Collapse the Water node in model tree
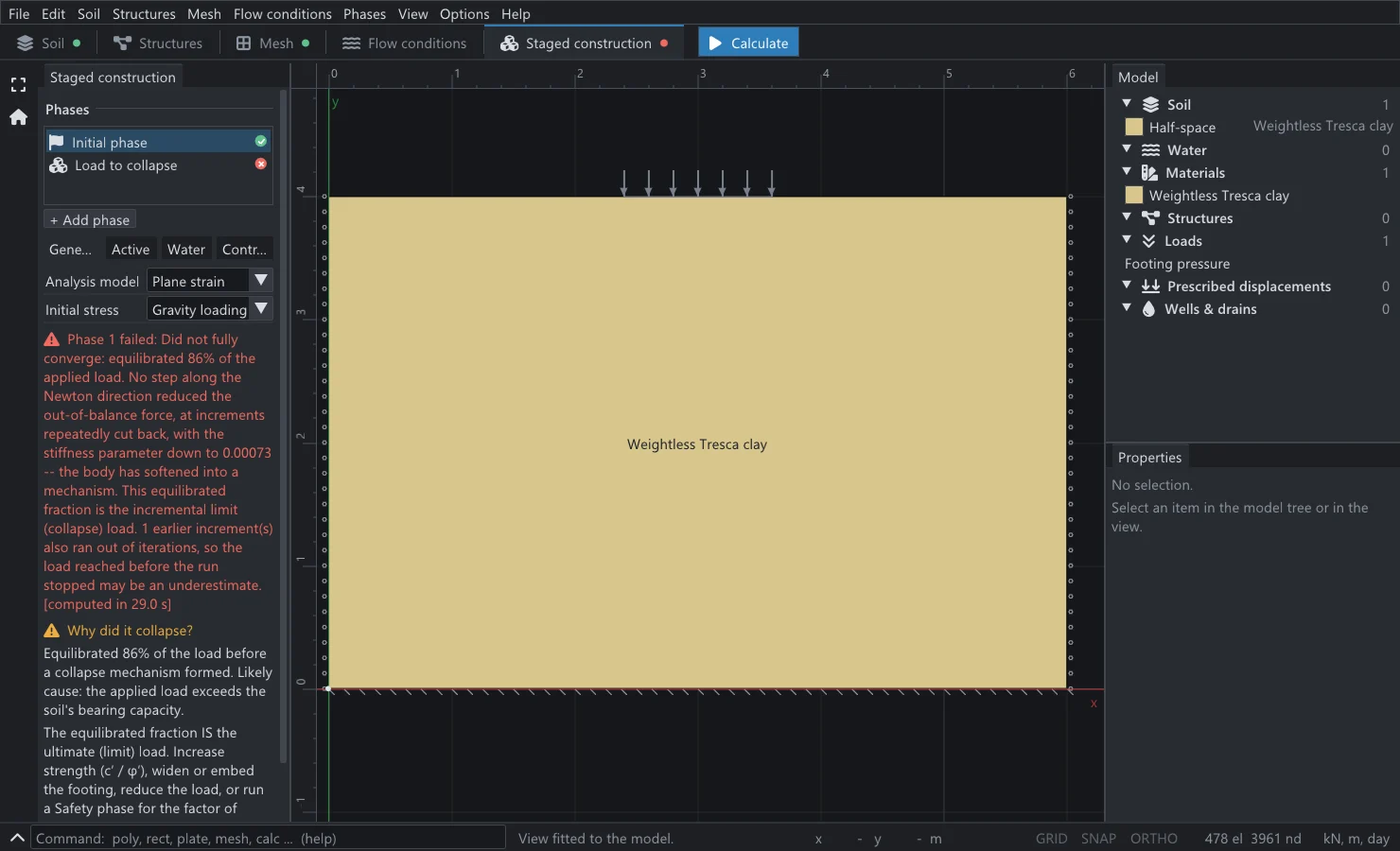 (x=1127, y=148)
